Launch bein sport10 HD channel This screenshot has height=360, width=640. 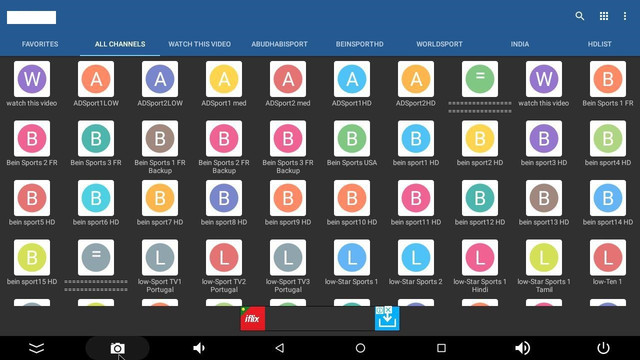pos(352,198)
